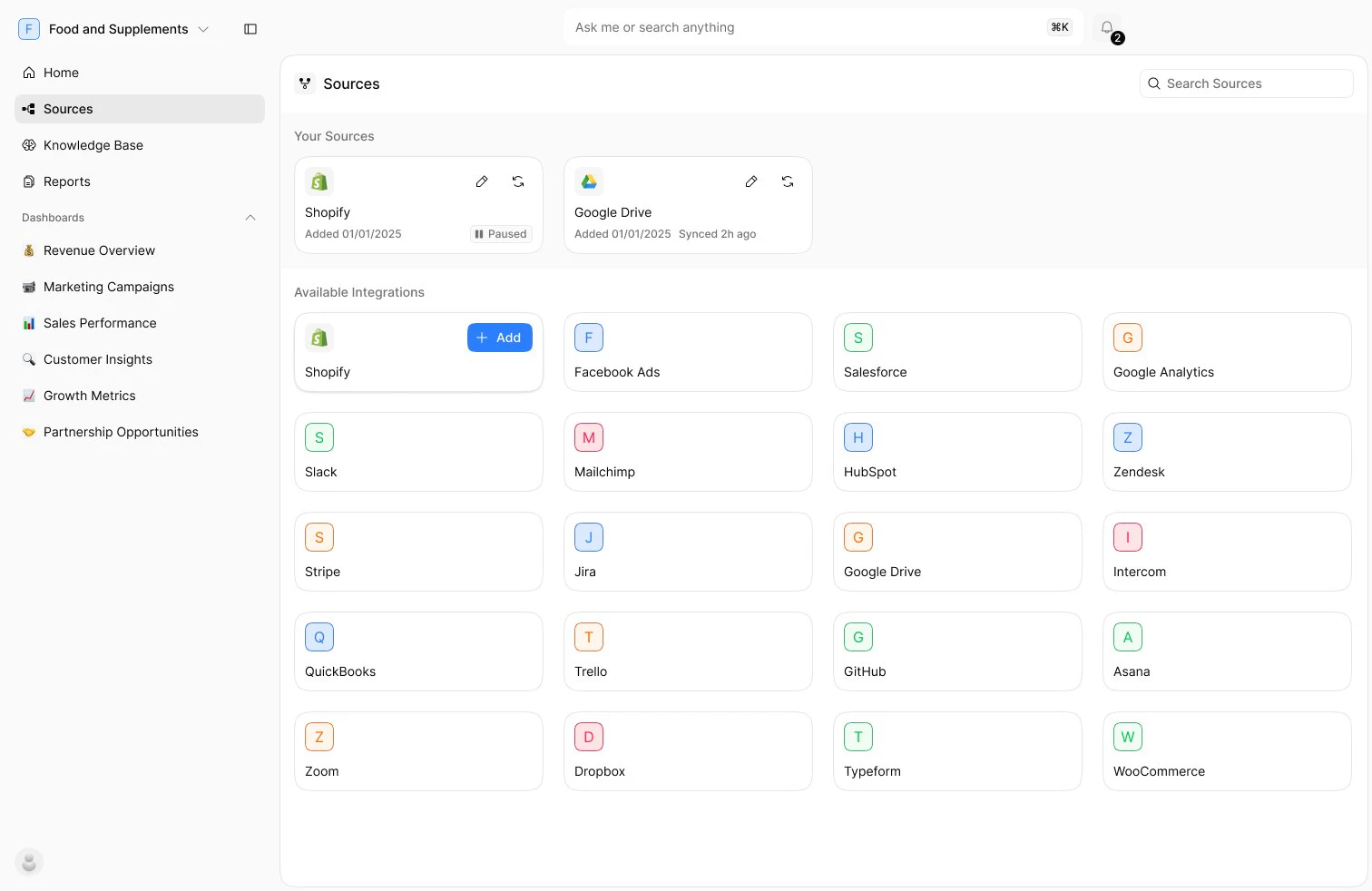Viewport: 1372px width, 891px height.
Task: Open the Revenue Overview dashboard
Action: [140, 250]
